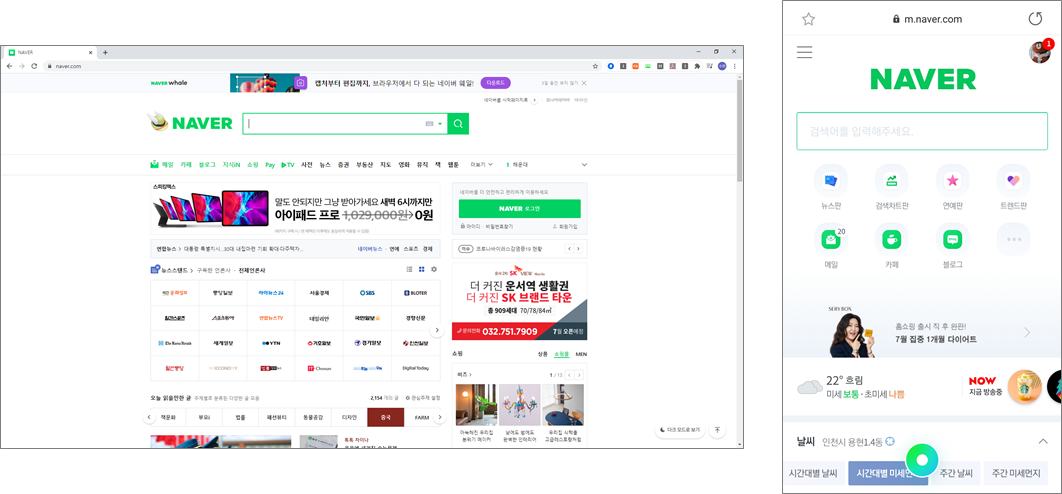Switch newsstand to grid view icon
The height and width of the screenshot is (494, 1062).
(x=421, y=270)
